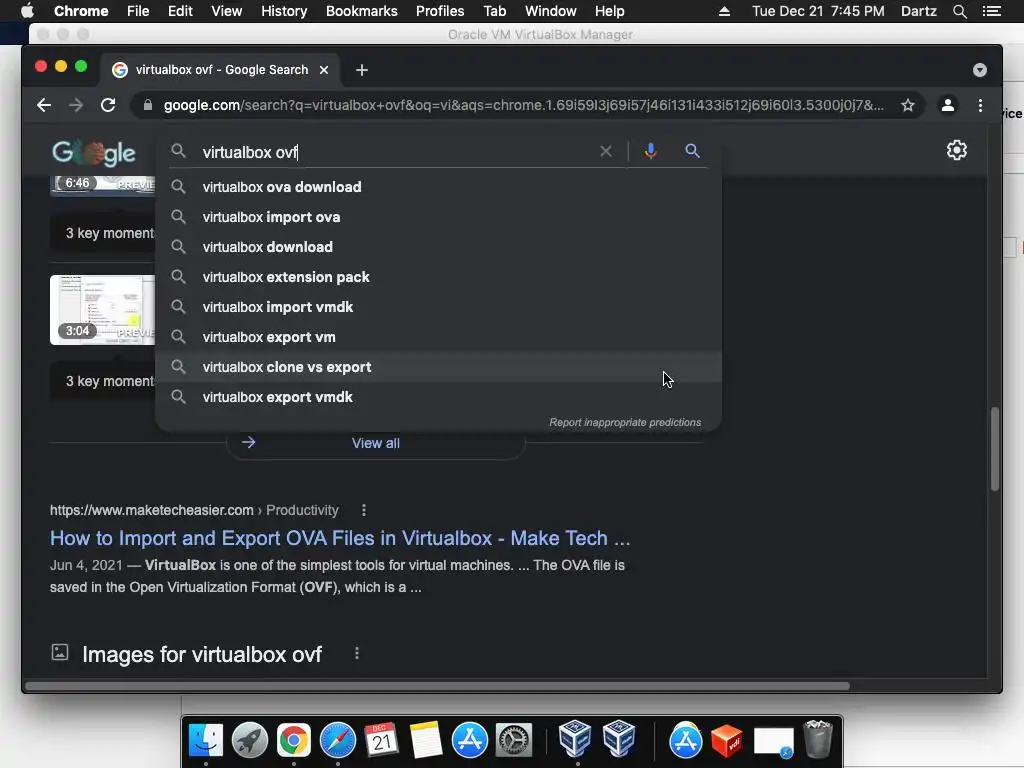1024x768 pixels.
Task: Click the eject icon in the menu bar
Action: 724,11
